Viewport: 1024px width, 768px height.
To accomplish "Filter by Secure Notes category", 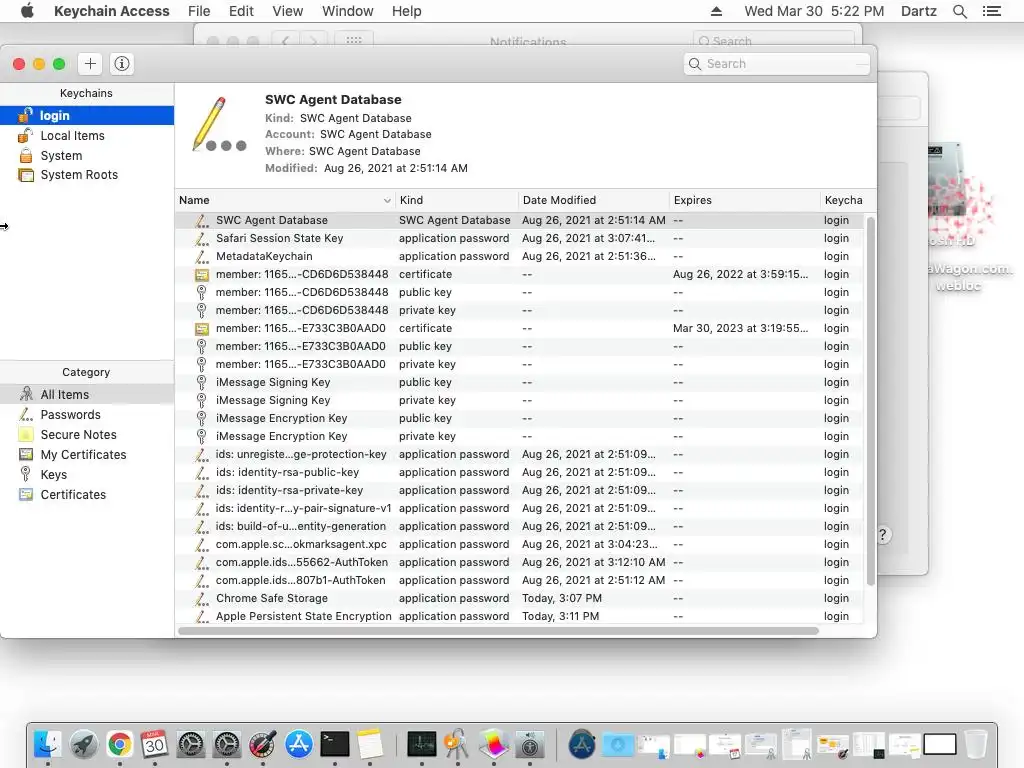I will [x=87, y=435].
